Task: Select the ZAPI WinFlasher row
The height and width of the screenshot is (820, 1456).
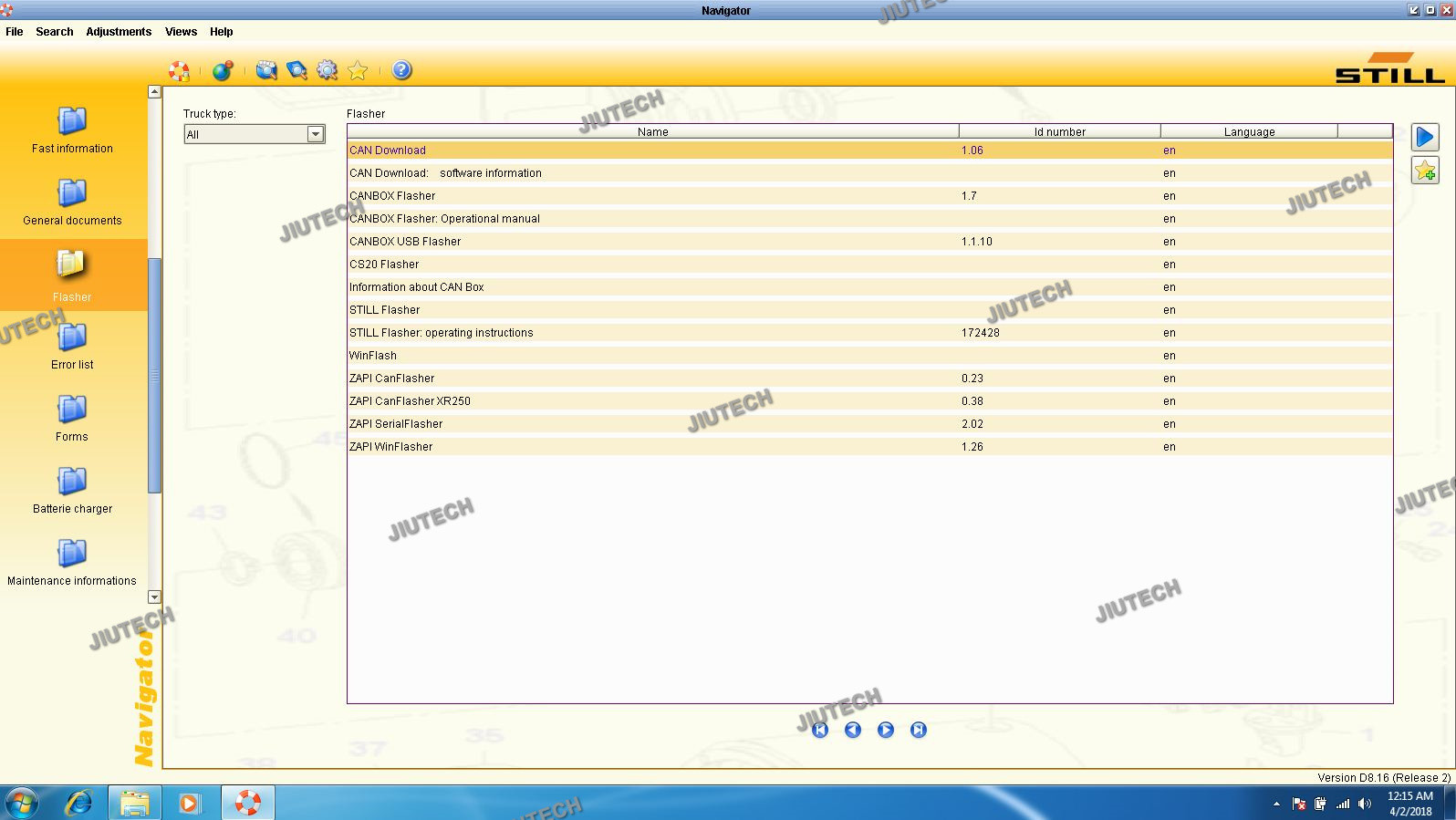Action: pos(869,447)
